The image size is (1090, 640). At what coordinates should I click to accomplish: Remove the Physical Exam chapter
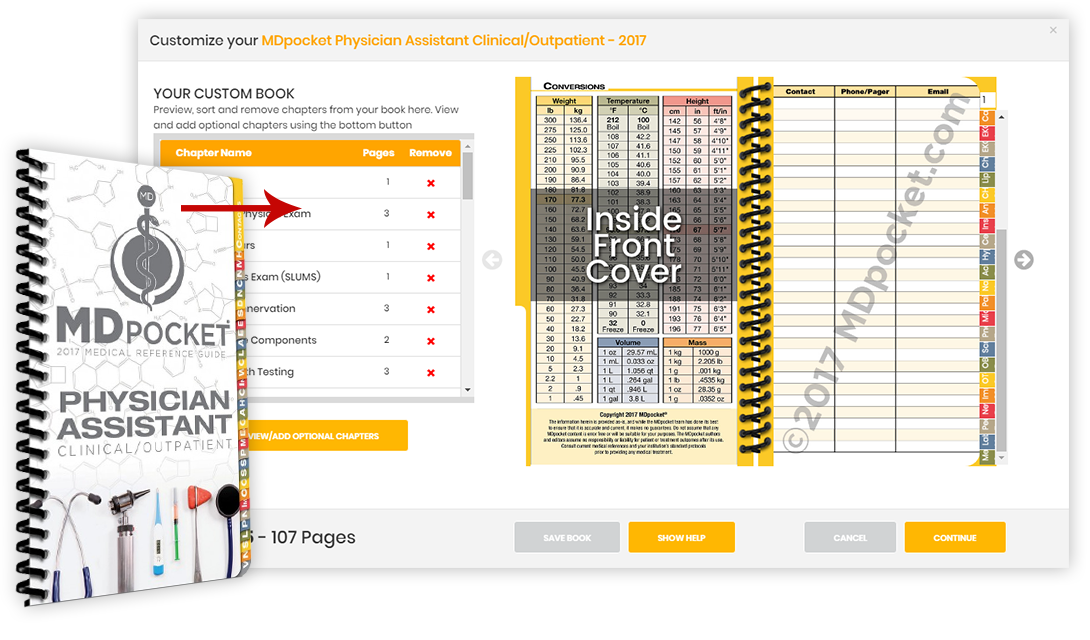click(x=431, y=215)
